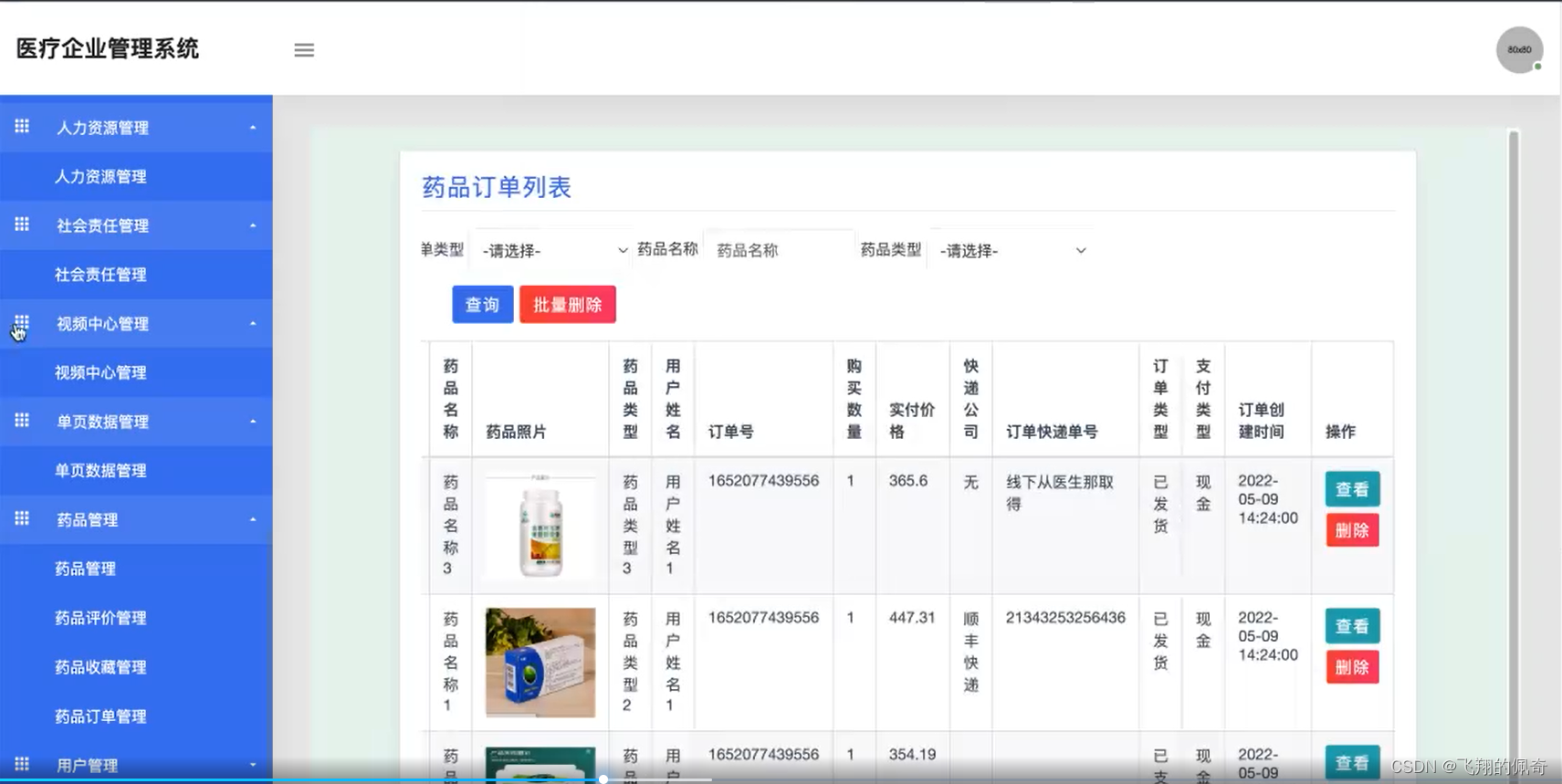Image resolution: width=1562 pixels, height=784 pixels.
Task: View the 顺丰快递 order with 查看
Action: (1352, 626)
